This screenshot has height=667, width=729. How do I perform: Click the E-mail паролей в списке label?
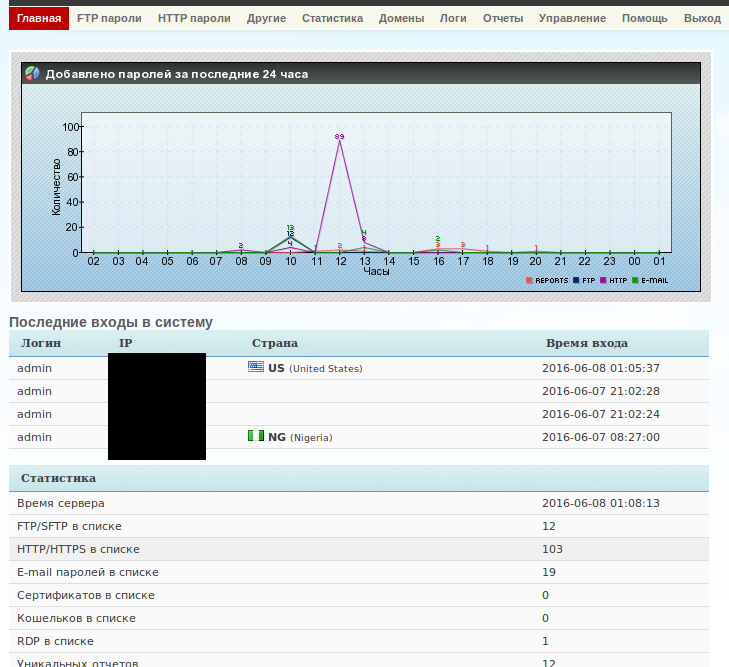(88, 572)
